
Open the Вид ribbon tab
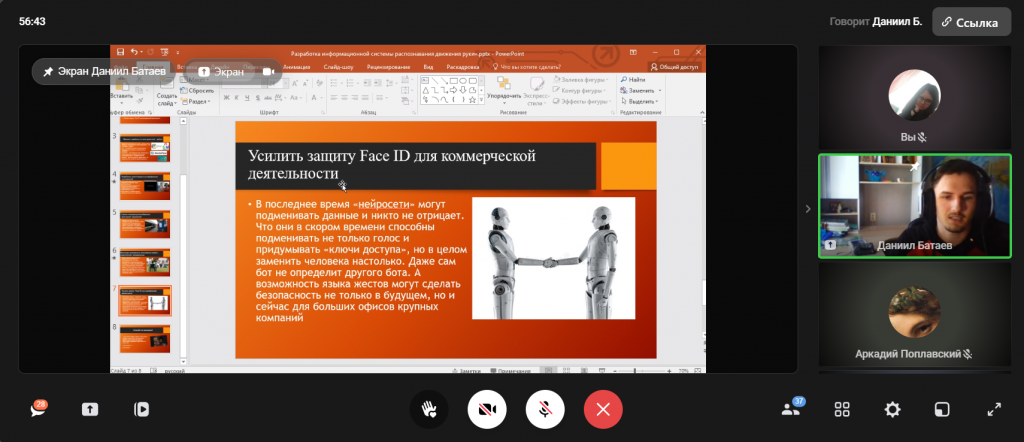coord(428,67)
